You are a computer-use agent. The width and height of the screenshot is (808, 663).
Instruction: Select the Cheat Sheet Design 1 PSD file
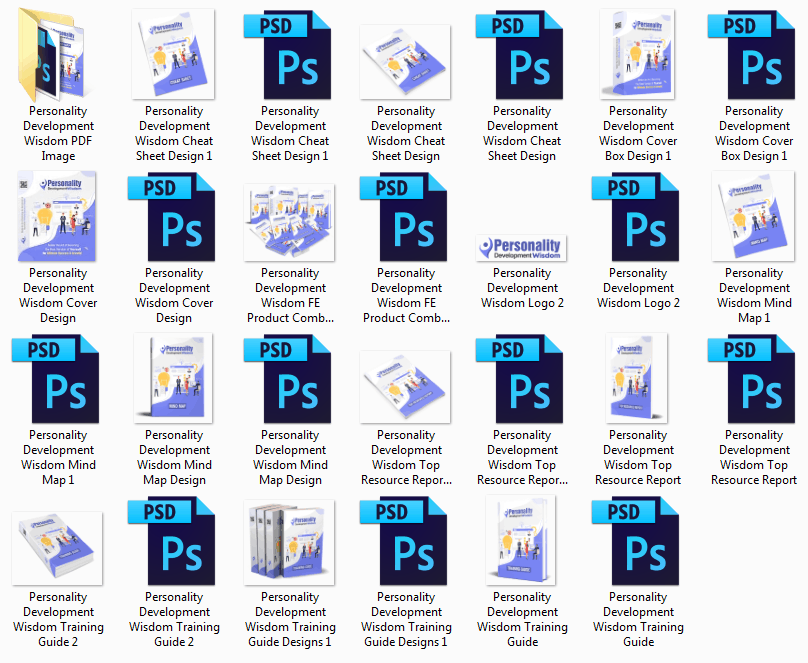coord(290,53)
